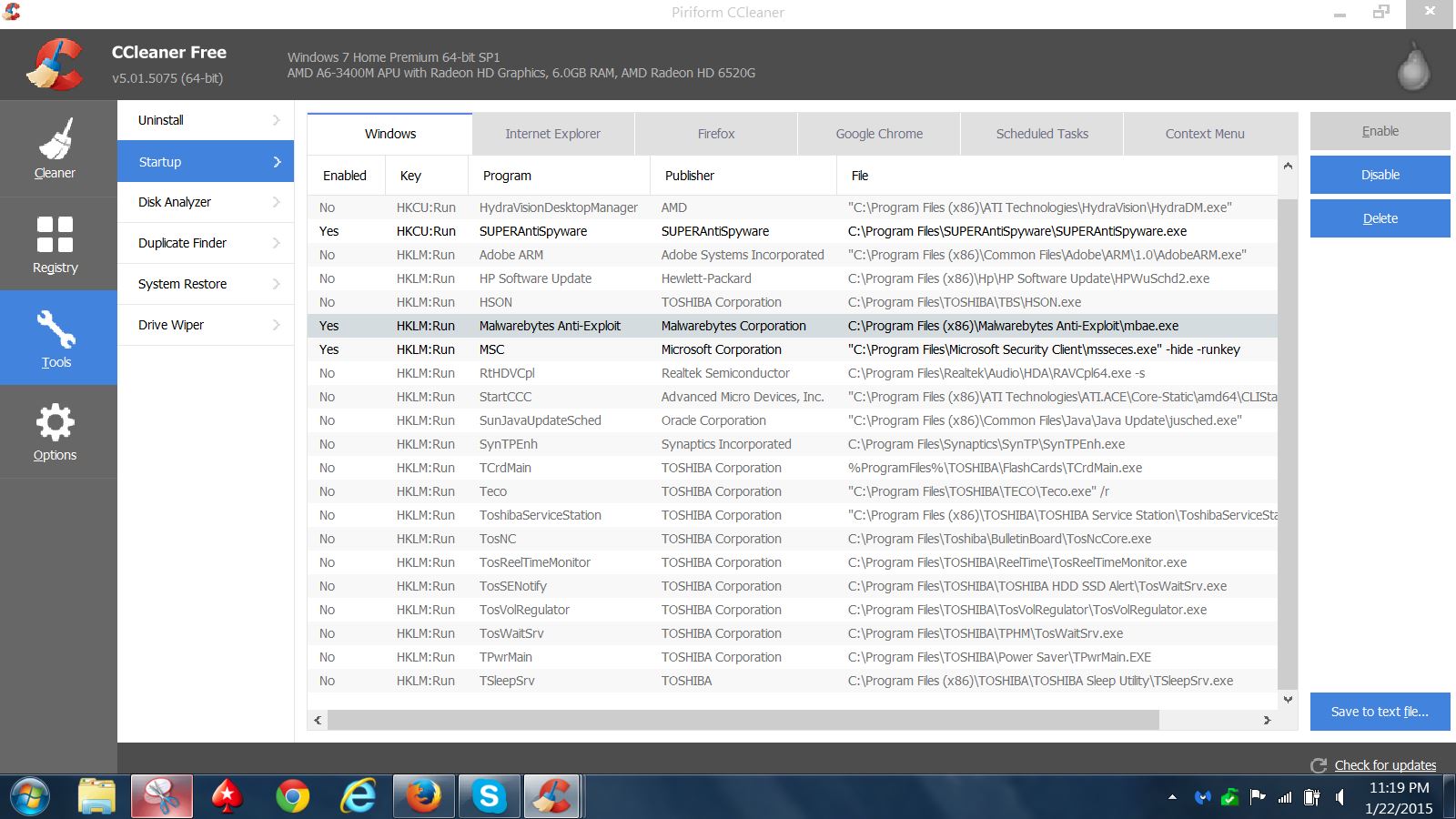Expand the Uninstall tool chevron
The height and width of the screenshot is (819, 1456).
click(x=277, y=120)
